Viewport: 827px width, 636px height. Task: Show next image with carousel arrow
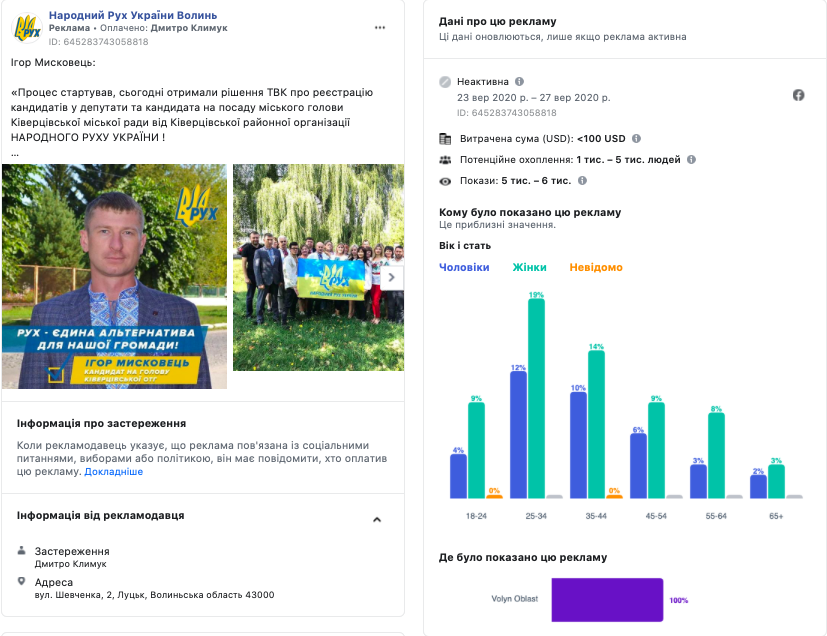tap(391, 277)
